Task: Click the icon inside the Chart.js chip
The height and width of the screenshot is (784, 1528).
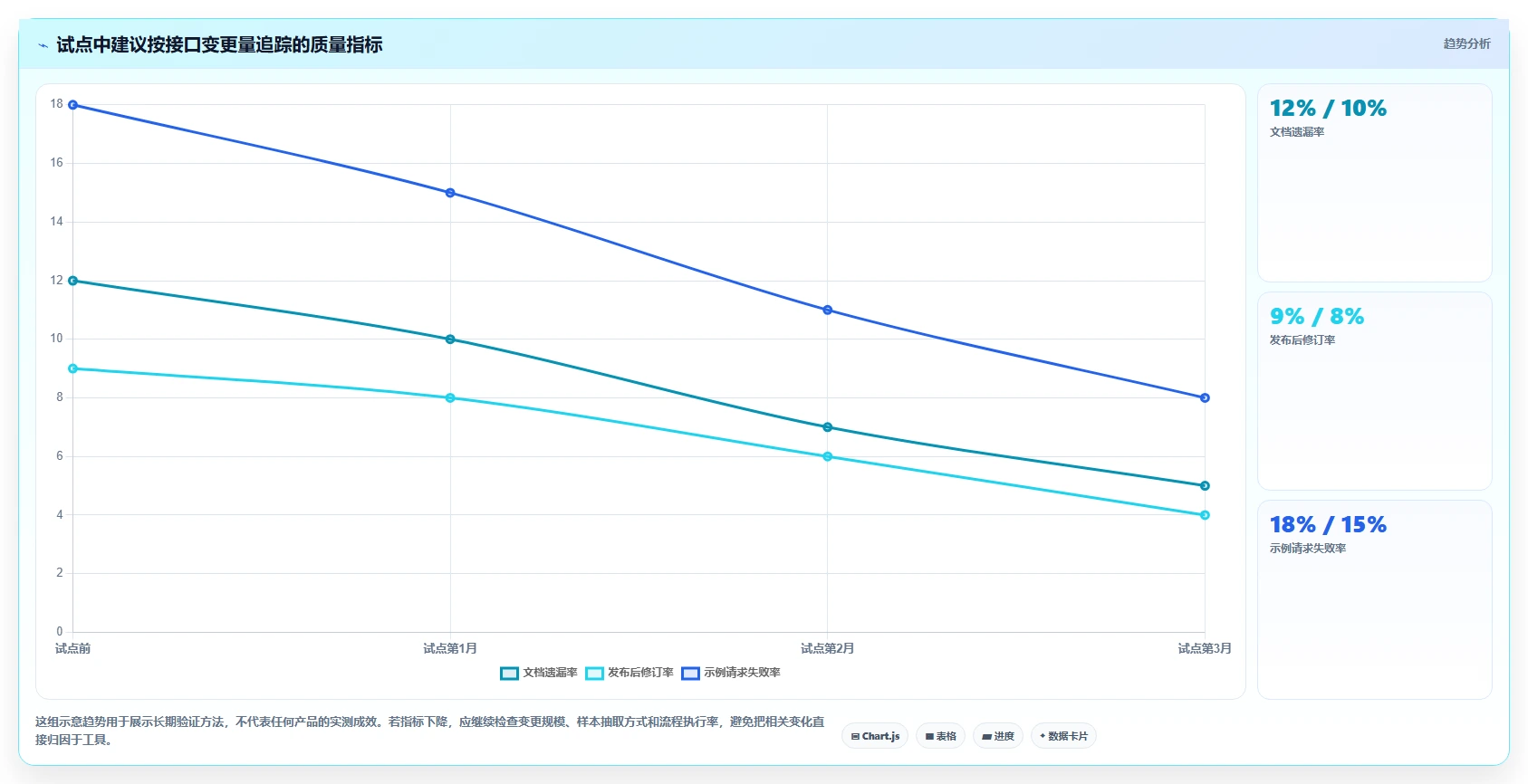Action: click(855, 737)
